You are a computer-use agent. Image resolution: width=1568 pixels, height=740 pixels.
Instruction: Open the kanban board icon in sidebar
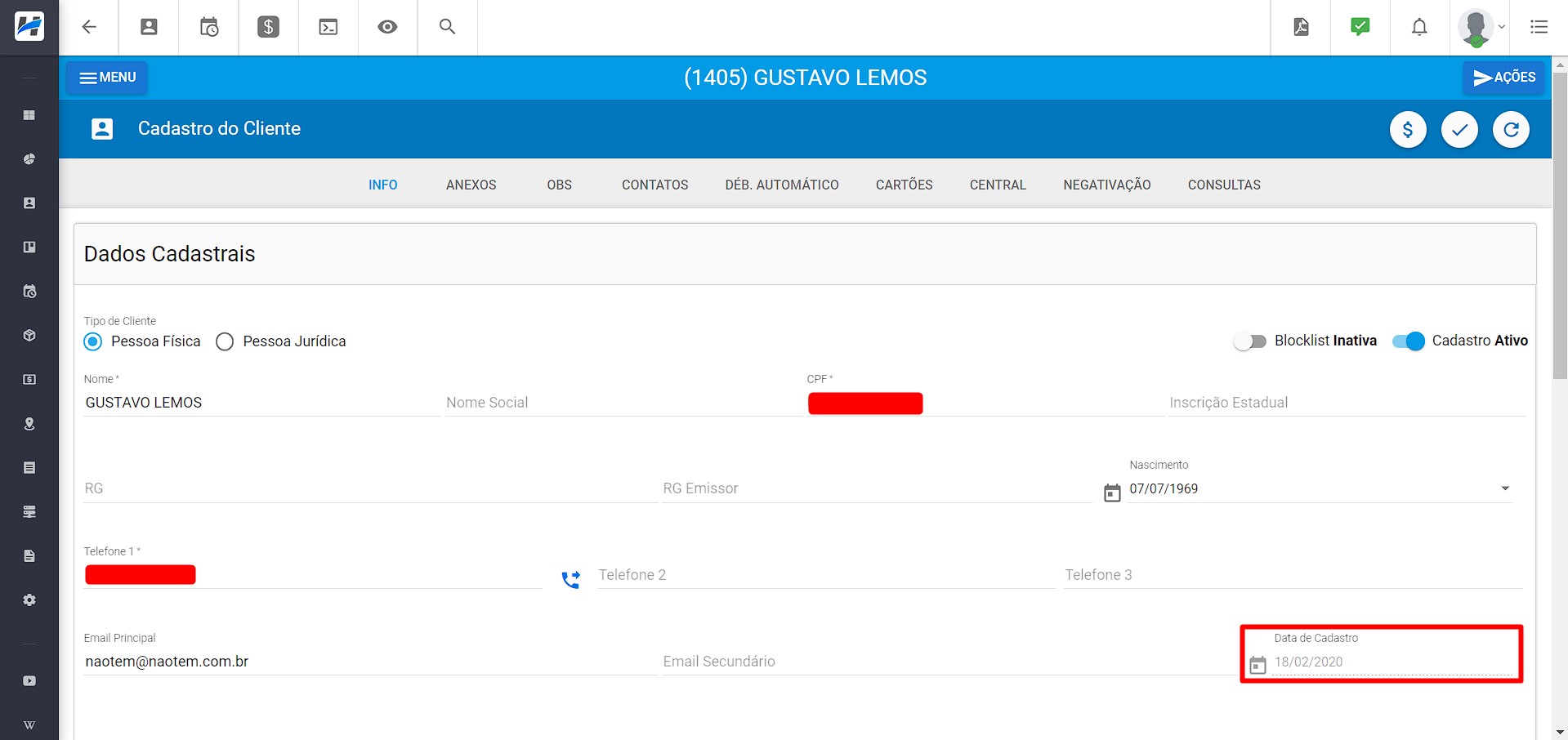29,247
